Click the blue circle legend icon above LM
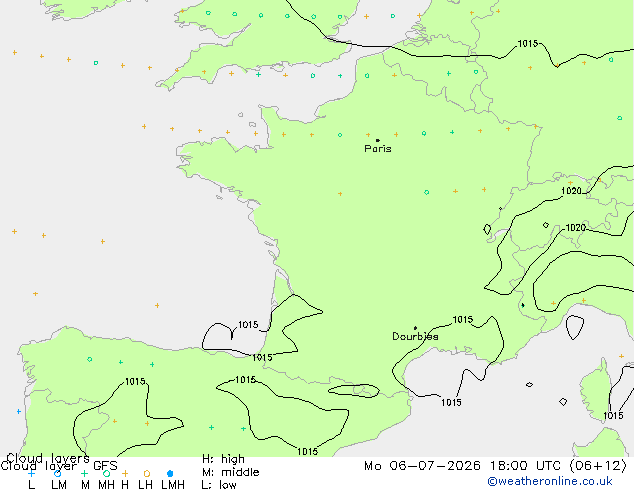This screenshot has height=490, width=634. tap(58, 473)
